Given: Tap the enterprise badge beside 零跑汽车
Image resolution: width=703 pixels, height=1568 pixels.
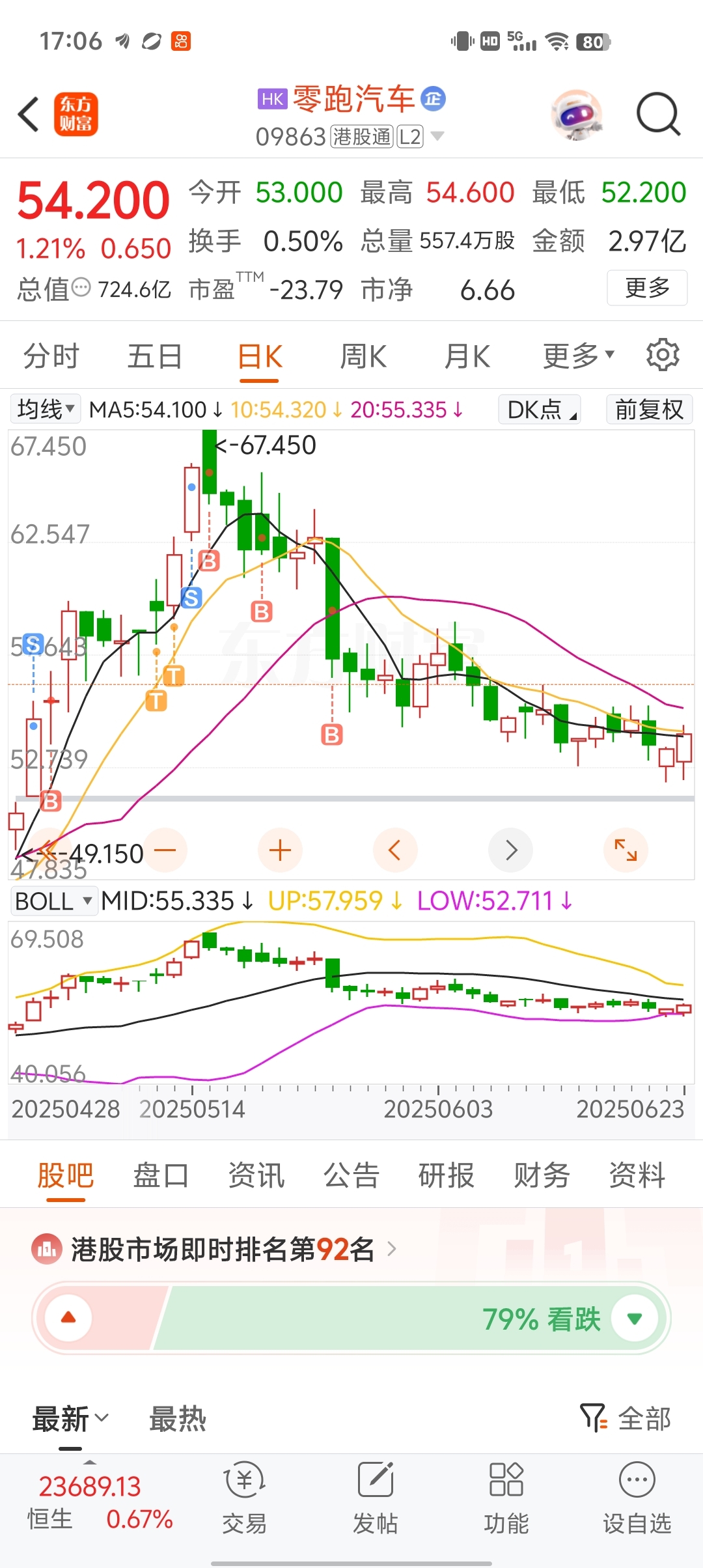Looking at the screenshot, I should [x=433, y=99].
